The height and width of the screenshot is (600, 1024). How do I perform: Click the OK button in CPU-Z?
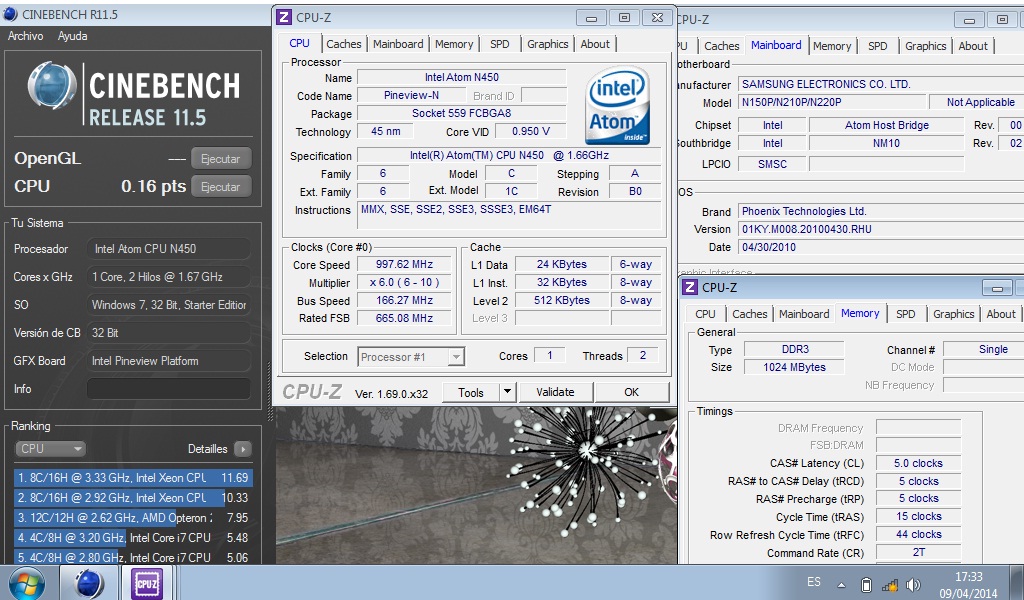coord(632,392)
